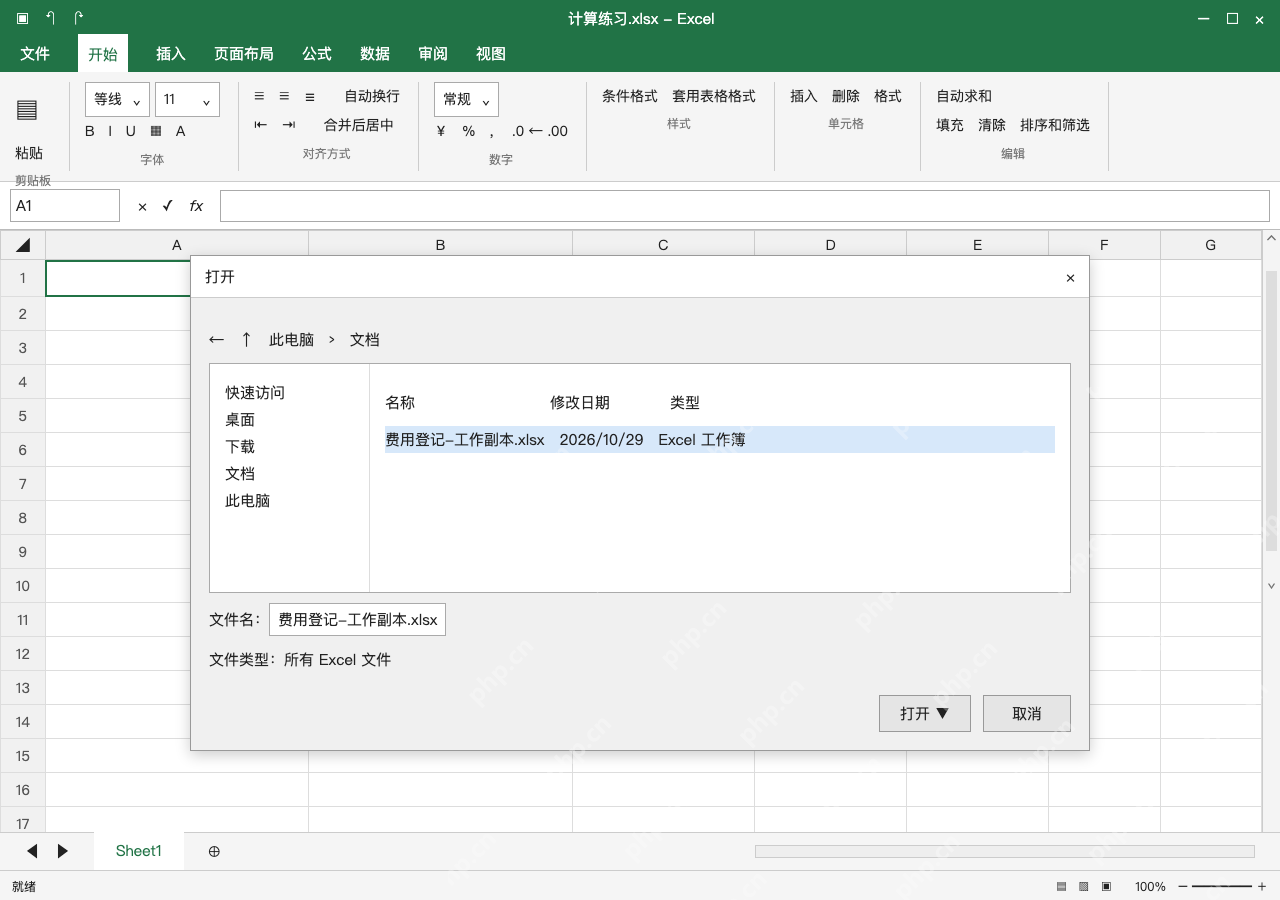The height and width of the screenshot is (900, 1280).
Task: Switch to 页面布局 ribbon tab
Action: tap(244, 54)
